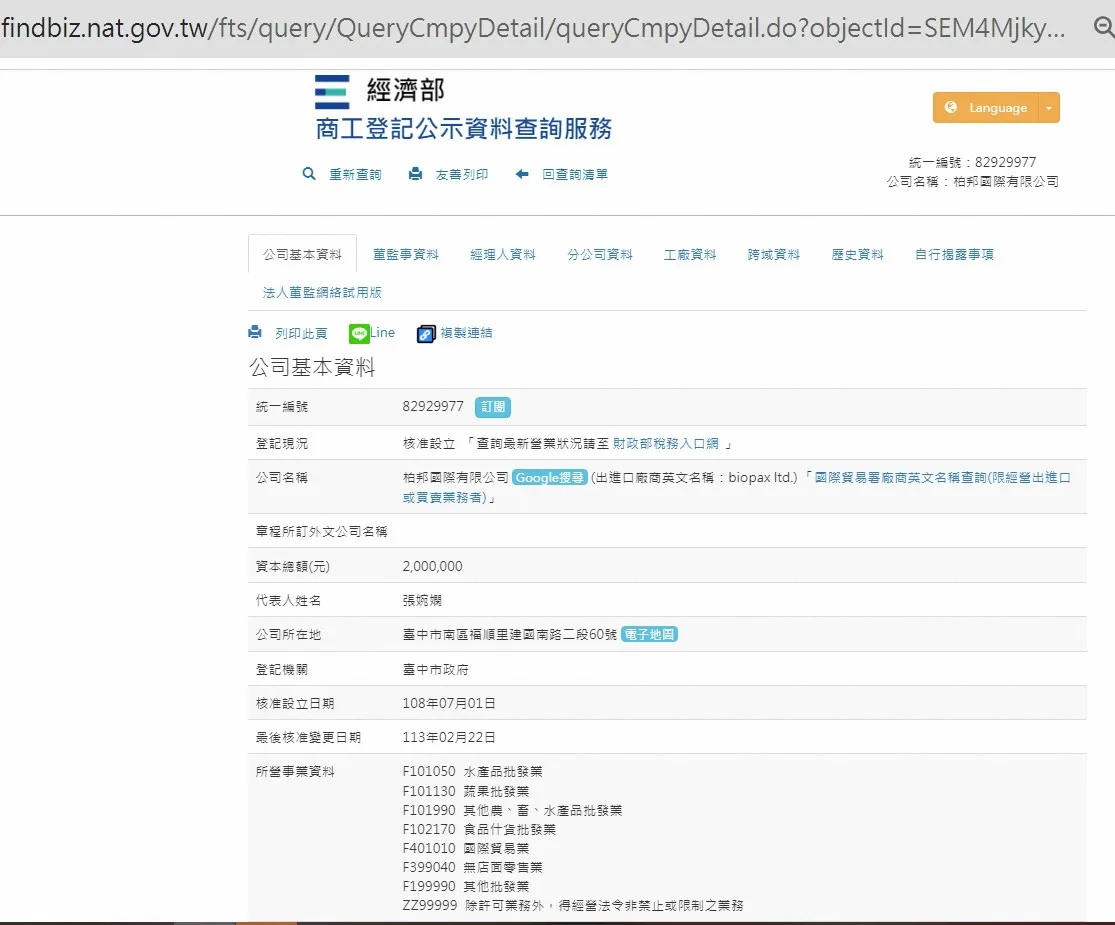This screenshot has width=1115, height=925.
Task: Click the browser zoom magnifier icon
Action: pos(1103,28)
